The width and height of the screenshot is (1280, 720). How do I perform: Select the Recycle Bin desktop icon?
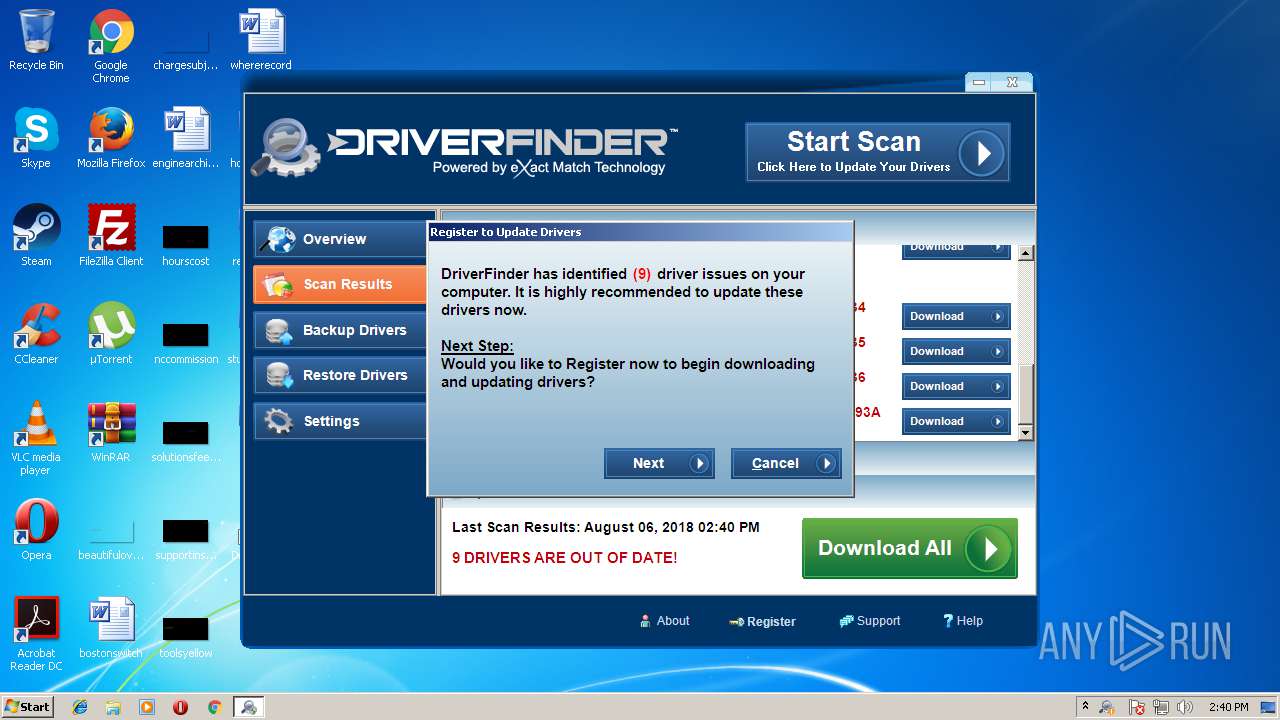(x=36, y=40)
